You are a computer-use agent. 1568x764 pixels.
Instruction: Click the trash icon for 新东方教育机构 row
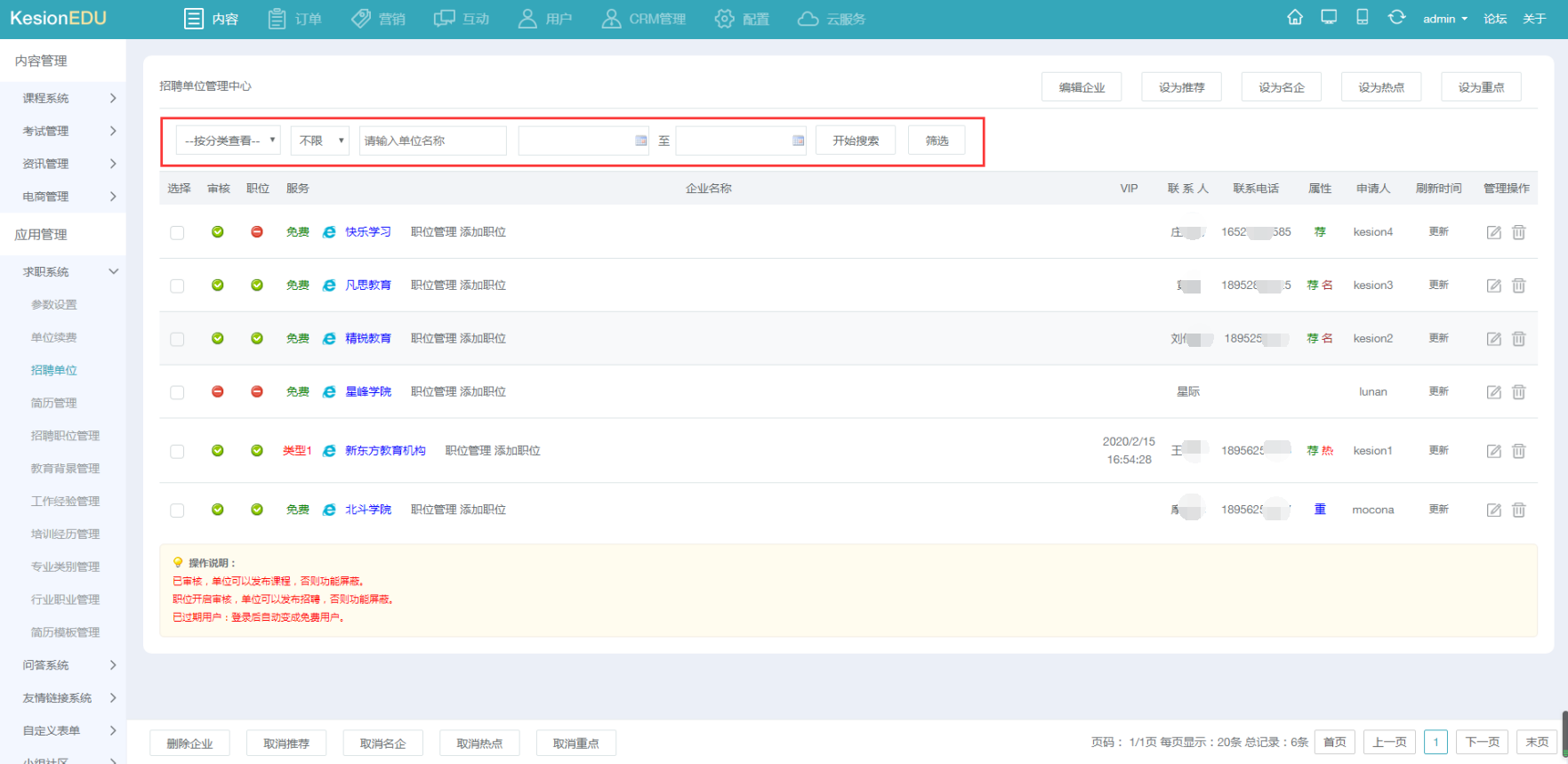pos(1519,451)
